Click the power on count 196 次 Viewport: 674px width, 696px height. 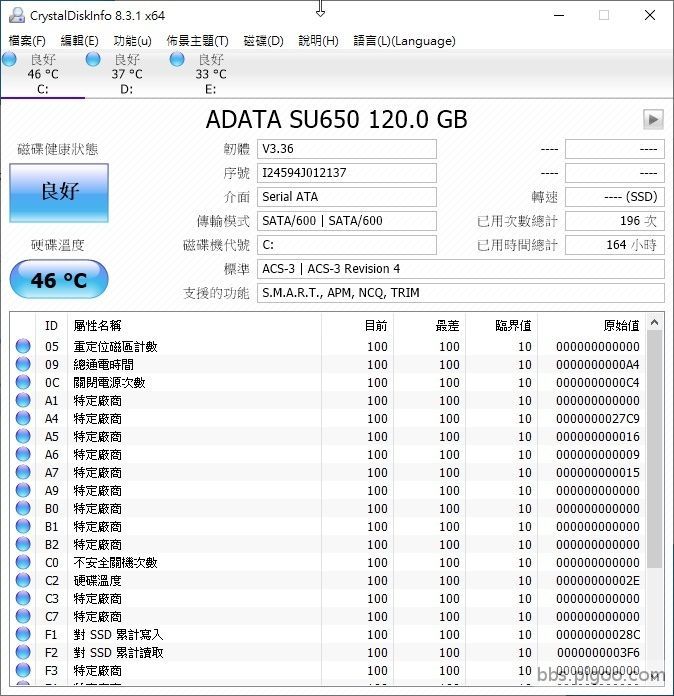pos(615,221)
